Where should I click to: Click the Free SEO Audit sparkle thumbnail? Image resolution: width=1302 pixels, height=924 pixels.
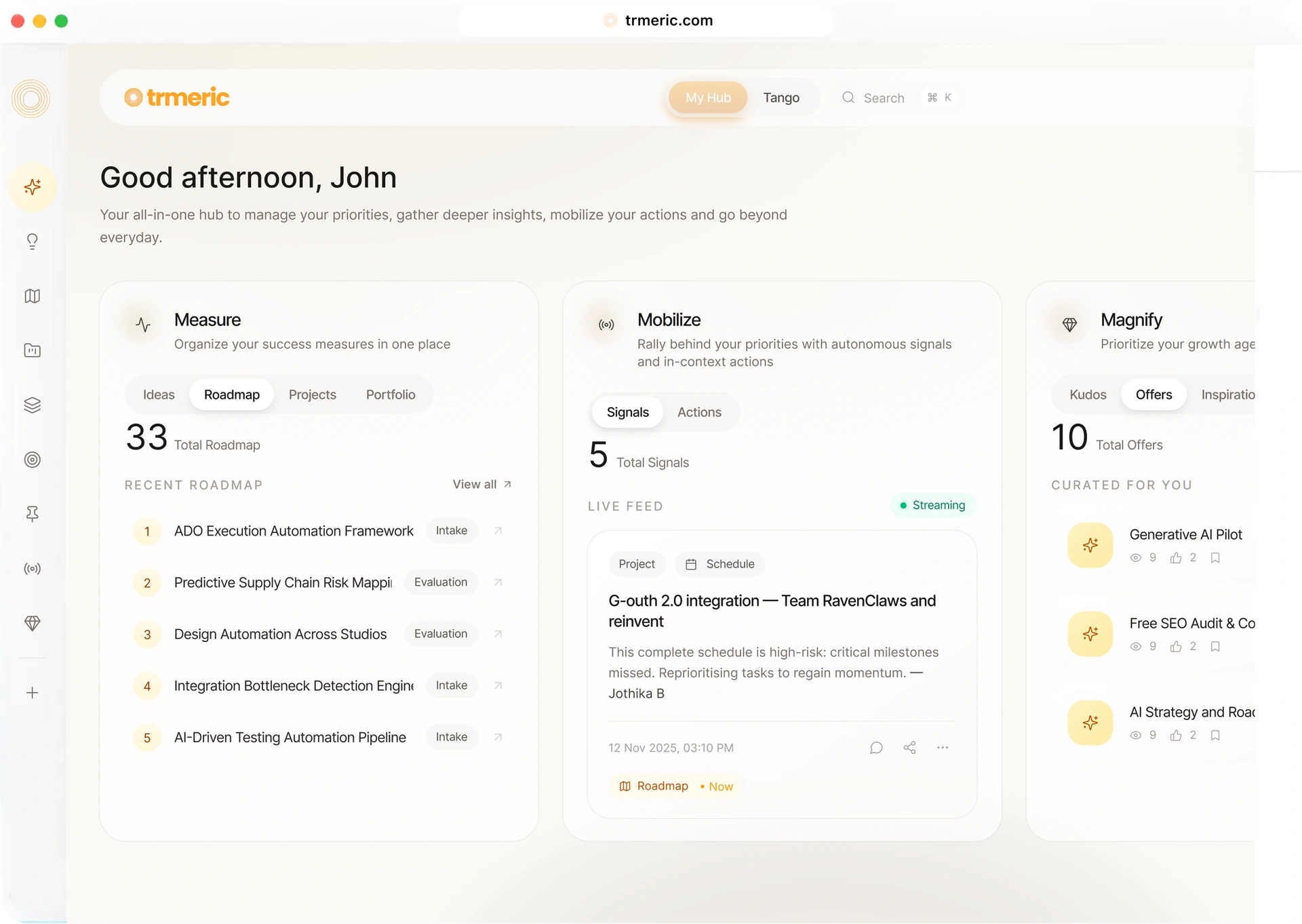[1090, 634]
